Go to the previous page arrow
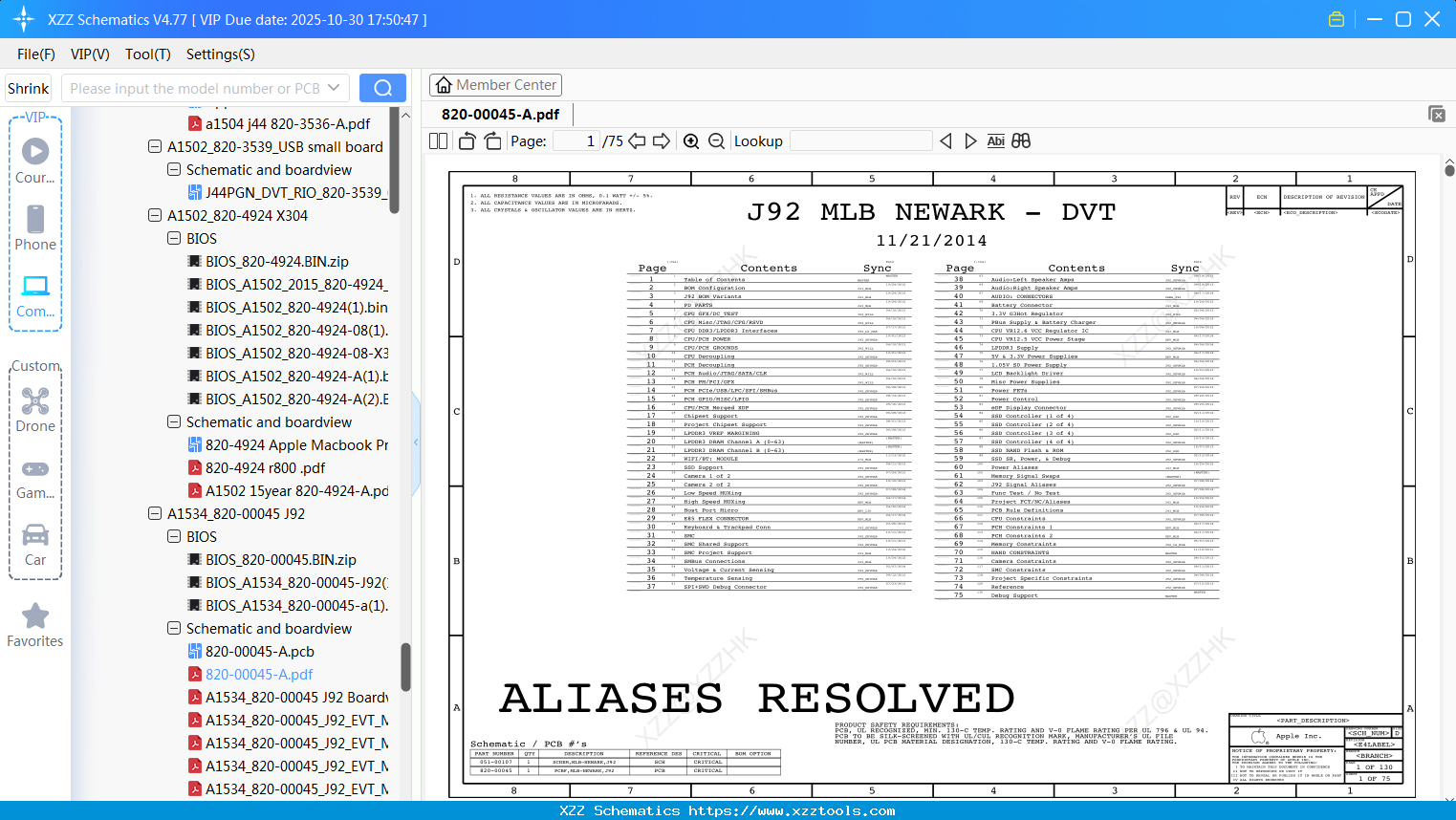 (637, 141)
